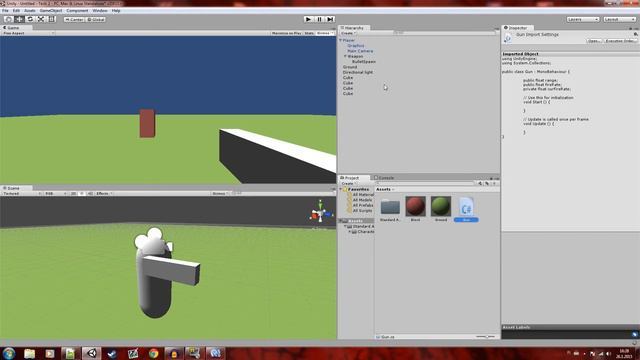Image resolution: width=640 pixels, height=360 pixels.
Task: Open the Layout dropdown
Action: (619, 19)
